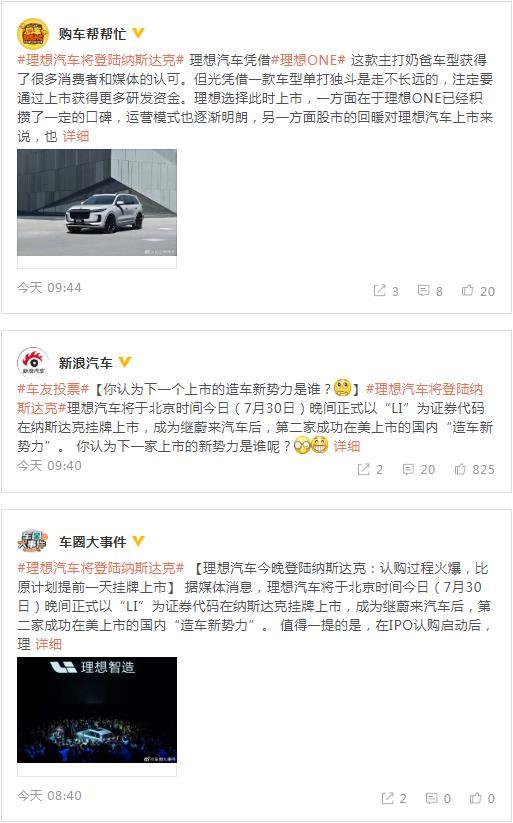Open the white SUV photo thumbnail
Screen dimensions: 513x823
97,203
